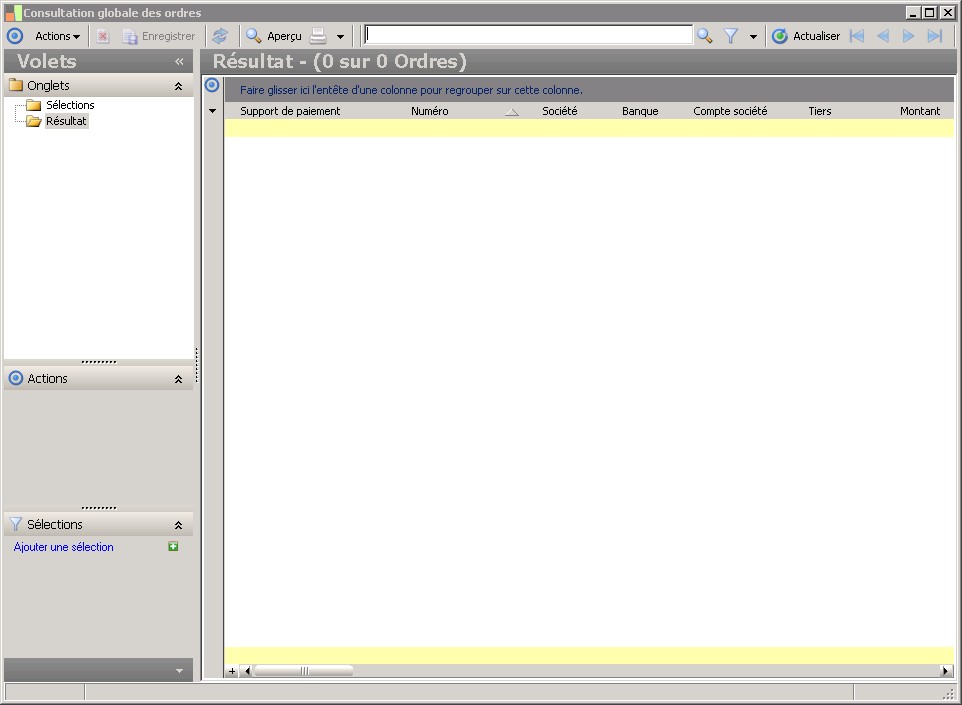The width and height of the screenshot is (962, 705).
Task: Collapse the Sélections pane section
Action: click(x=179, y=525)
